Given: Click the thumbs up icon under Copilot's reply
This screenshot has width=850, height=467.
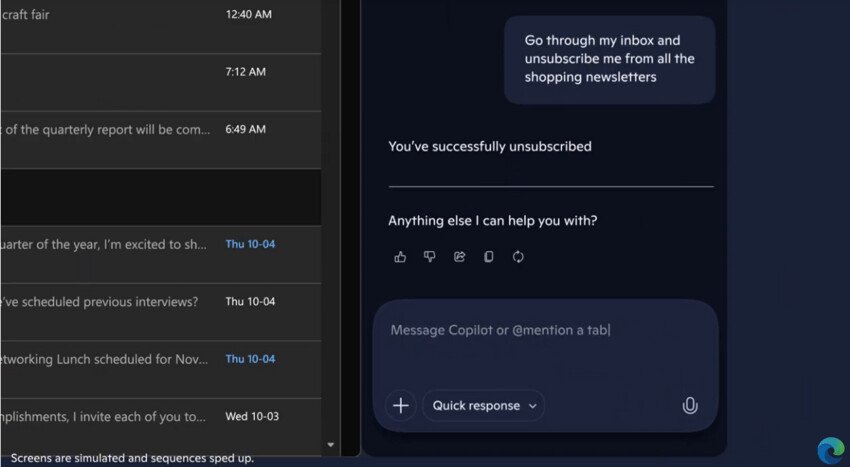Looking at the screenshot, I should point(400,257).
